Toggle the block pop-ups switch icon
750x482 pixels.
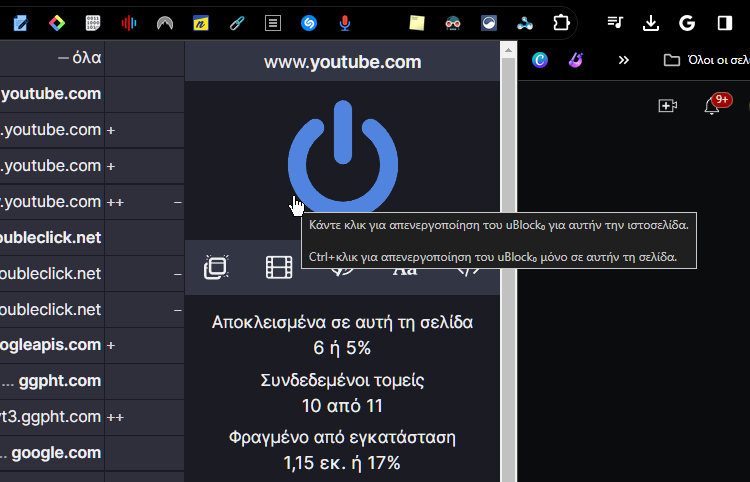coord(216,267)
